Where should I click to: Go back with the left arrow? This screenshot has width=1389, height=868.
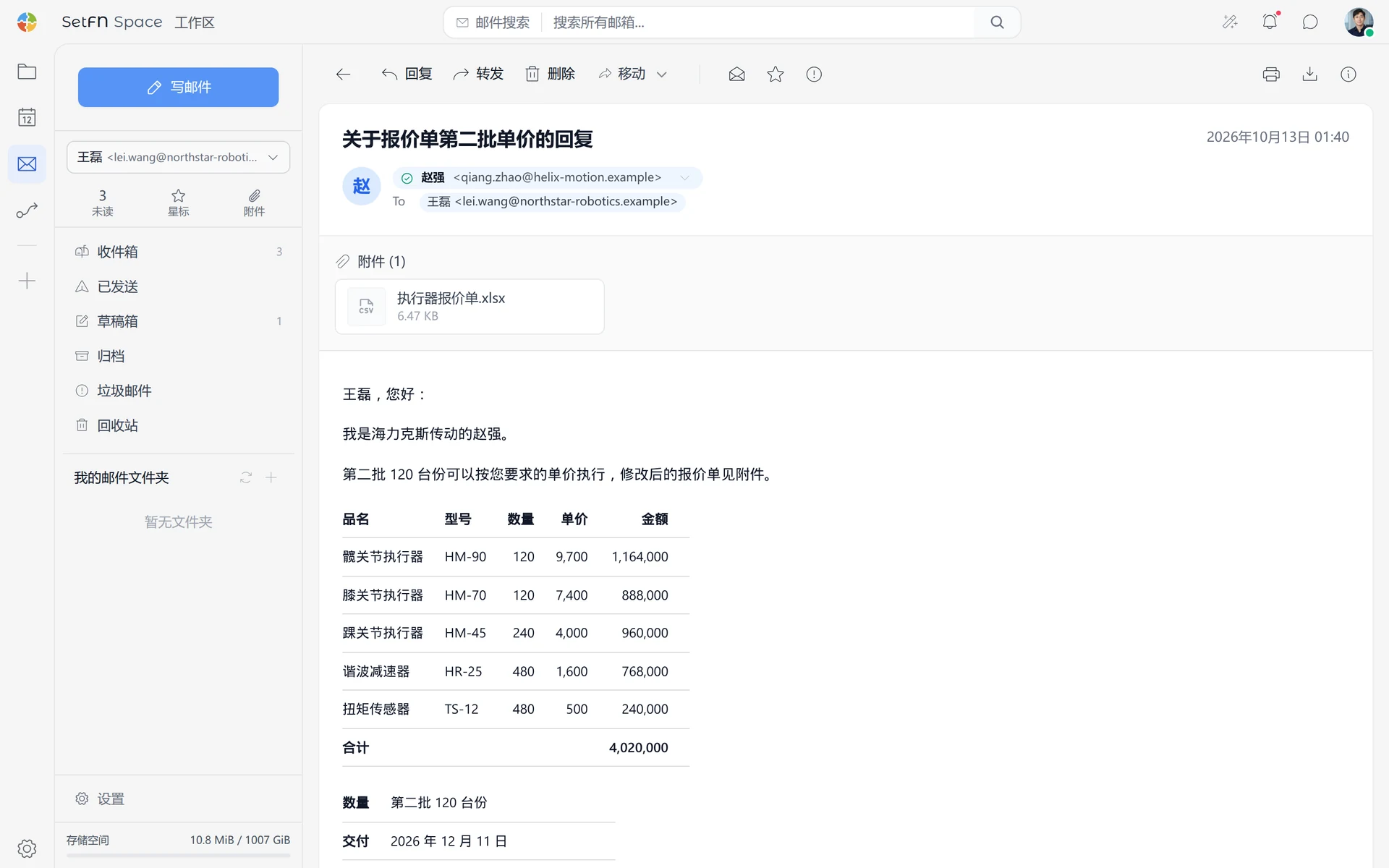click(343, 74)
